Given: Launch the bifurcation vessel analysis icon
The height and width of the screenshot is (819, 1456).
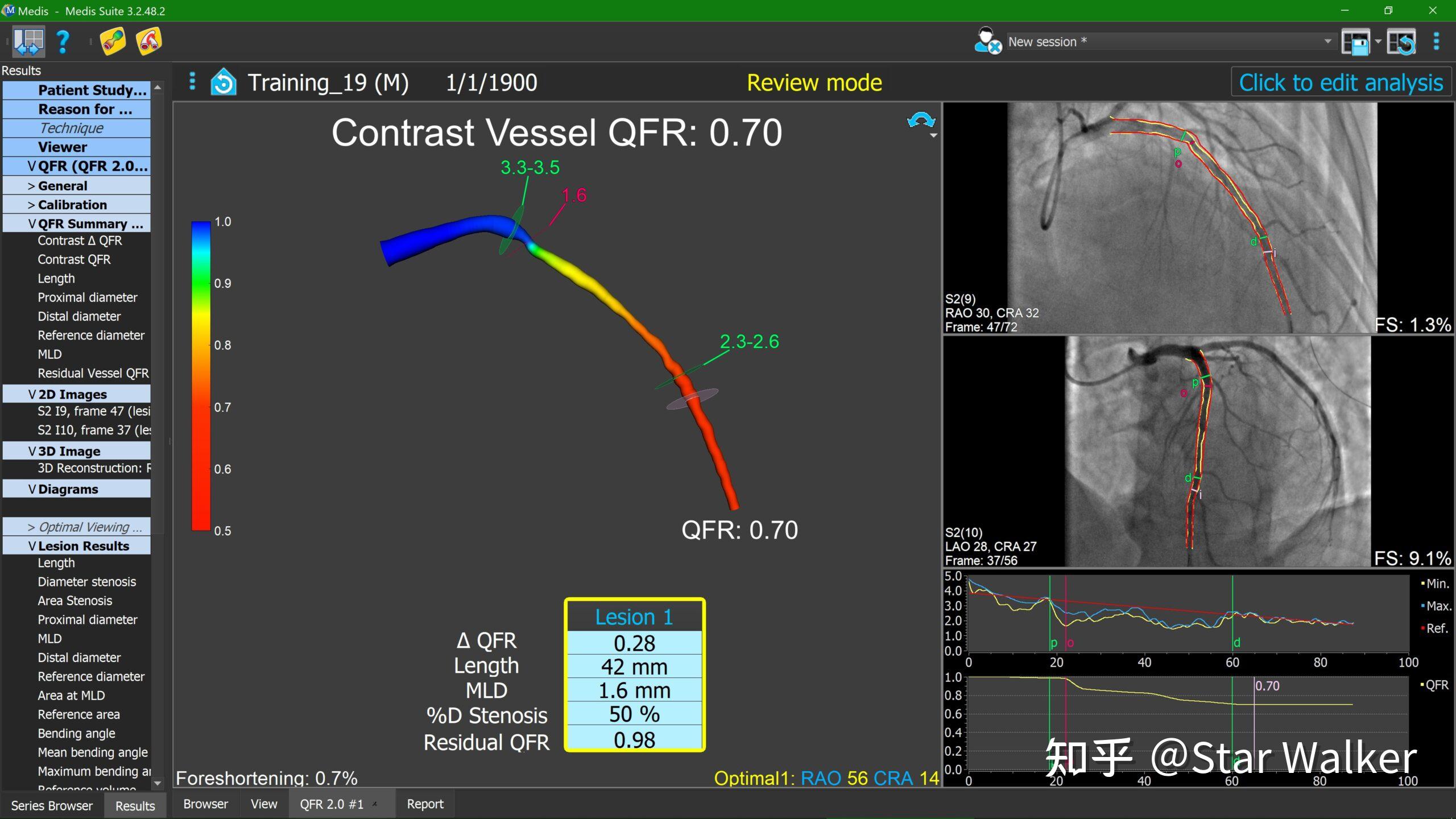Looking at the screenshot, I should (149, 42).
